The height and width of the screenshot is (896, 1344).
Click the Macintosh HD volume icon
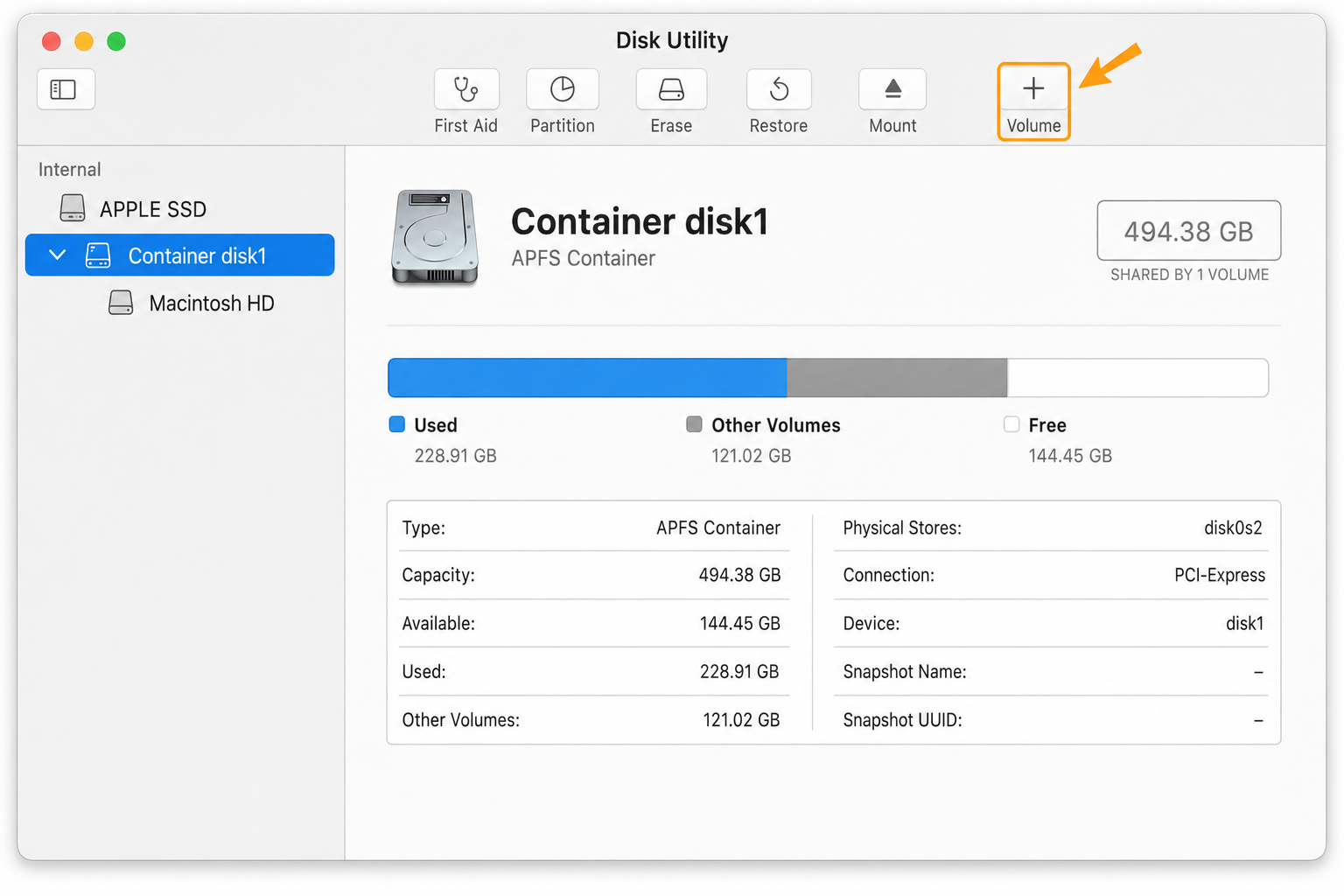pyautogui.click(x=121, y=303)
